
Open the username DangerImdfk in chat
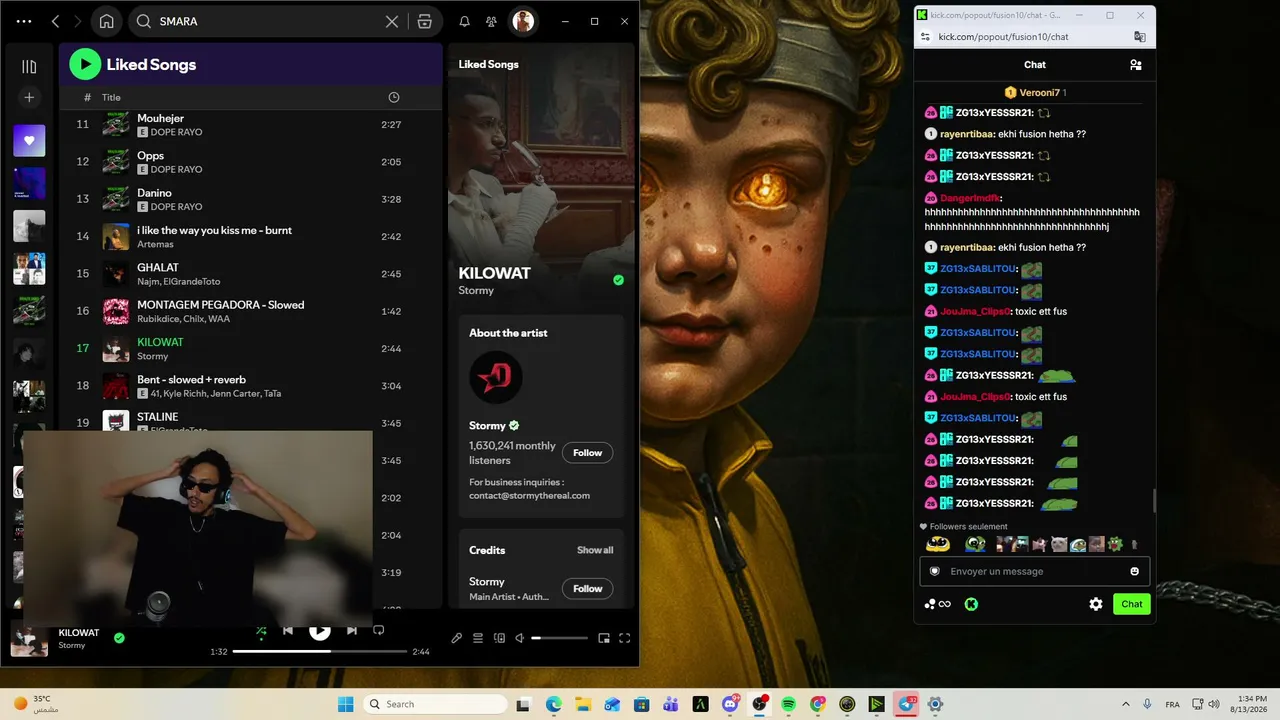(x=969, y=198)
